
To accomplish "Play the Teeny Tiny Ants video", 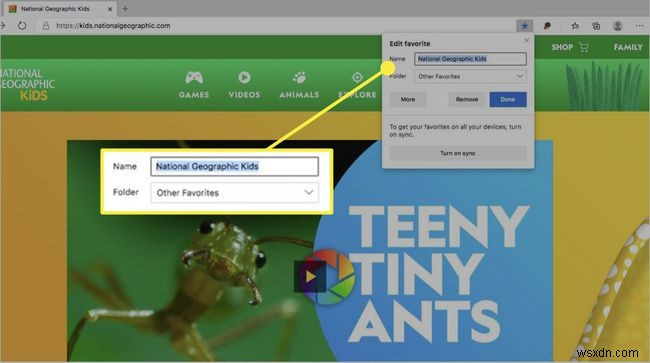I will pos(310,276).
